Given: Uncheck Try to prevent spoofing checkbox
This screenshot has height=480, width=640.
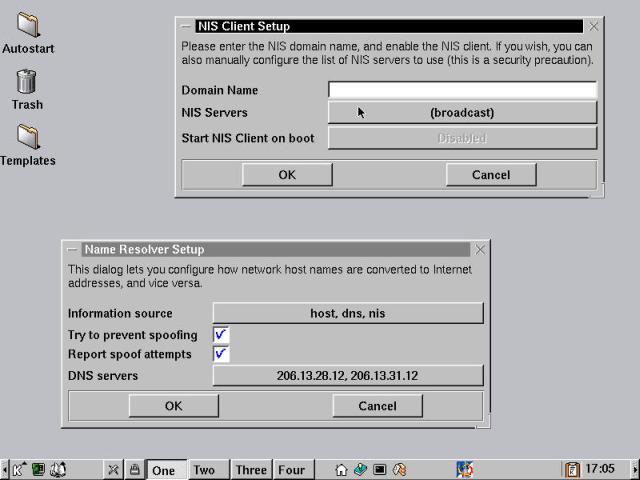Looking at the screenshot, I should [x=221, y=335].
